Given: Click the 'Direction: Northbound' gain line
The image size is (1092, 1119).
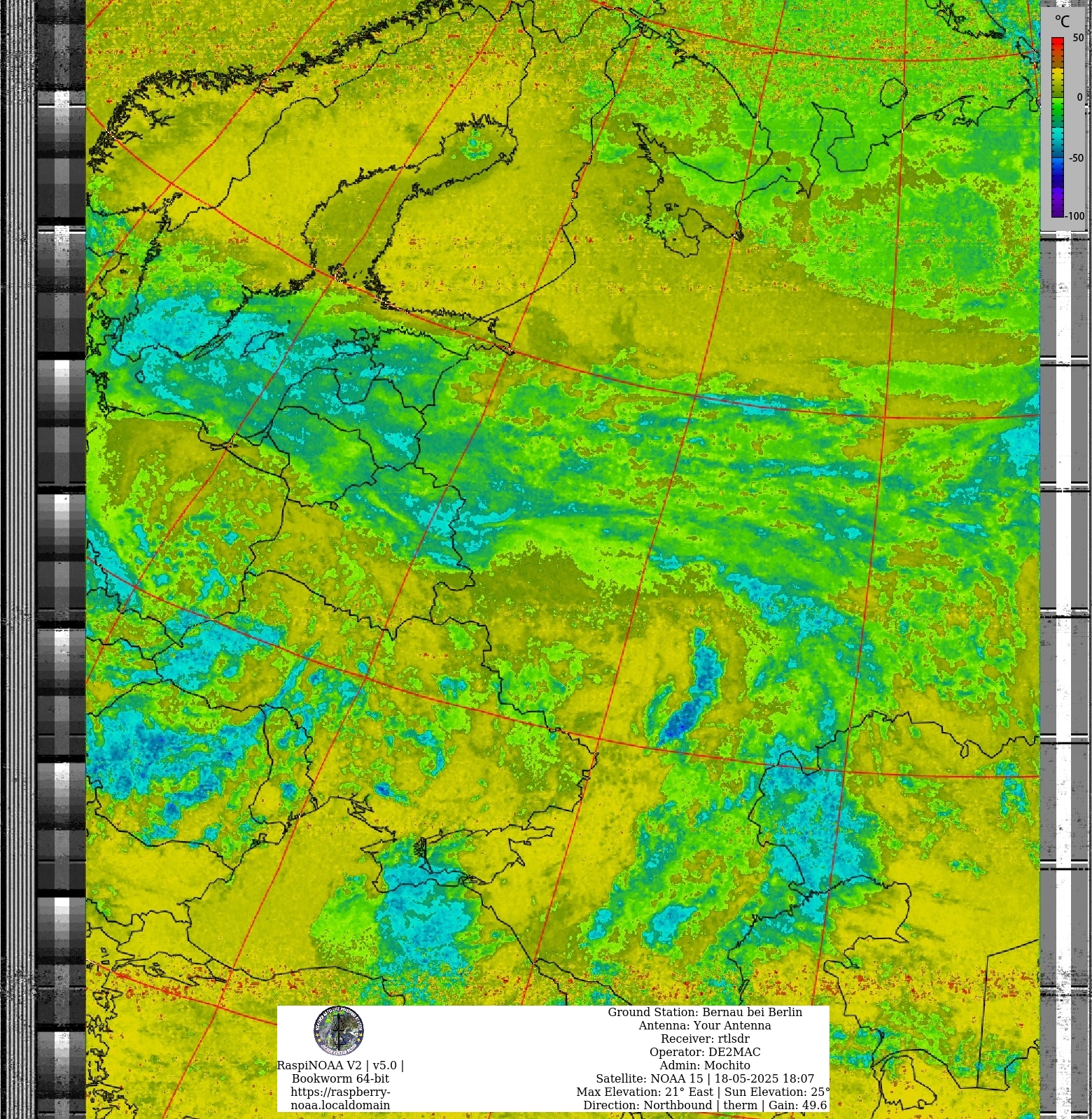Looking at the screenshot, I should point(705,1105).
